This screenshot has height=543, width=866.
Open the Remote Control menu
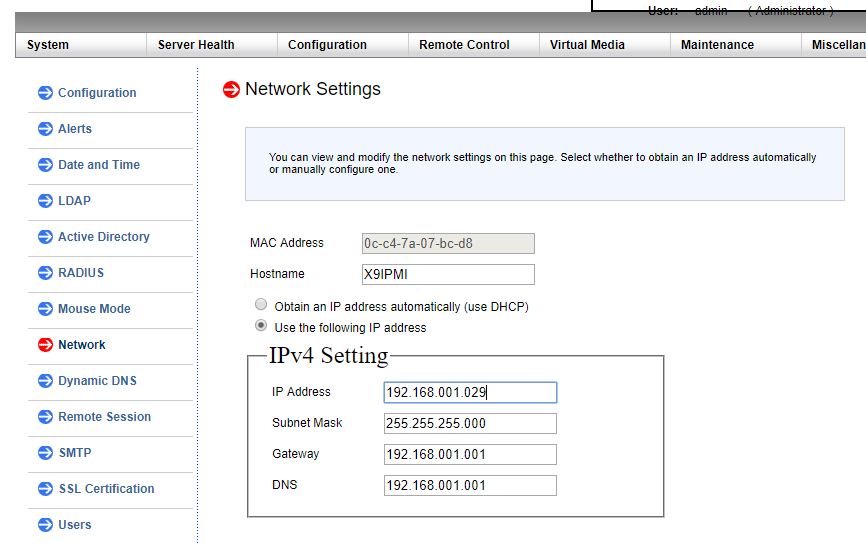pyautogui.click(x=464, y=45)
